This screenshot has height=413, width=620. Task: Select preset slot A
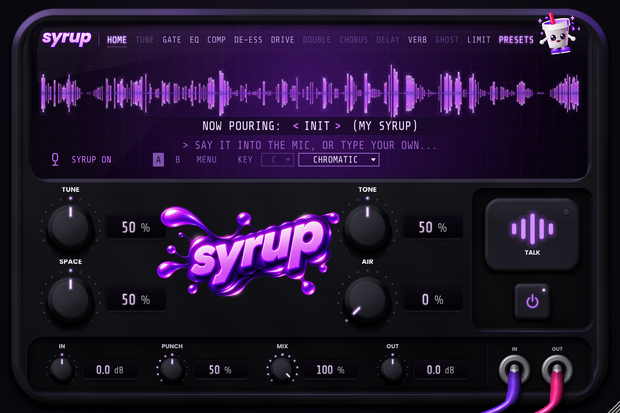(x=158, y=160)
